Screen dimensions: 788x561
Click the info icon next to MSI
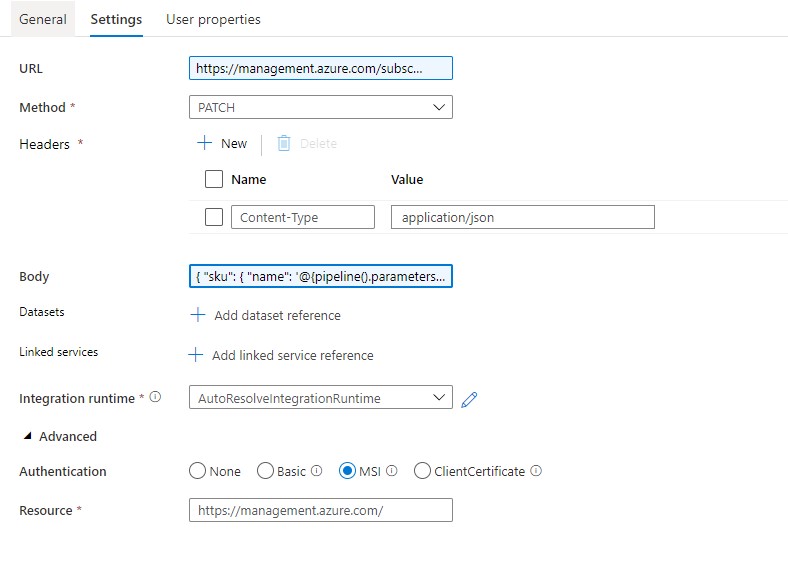tap(392, 471)
